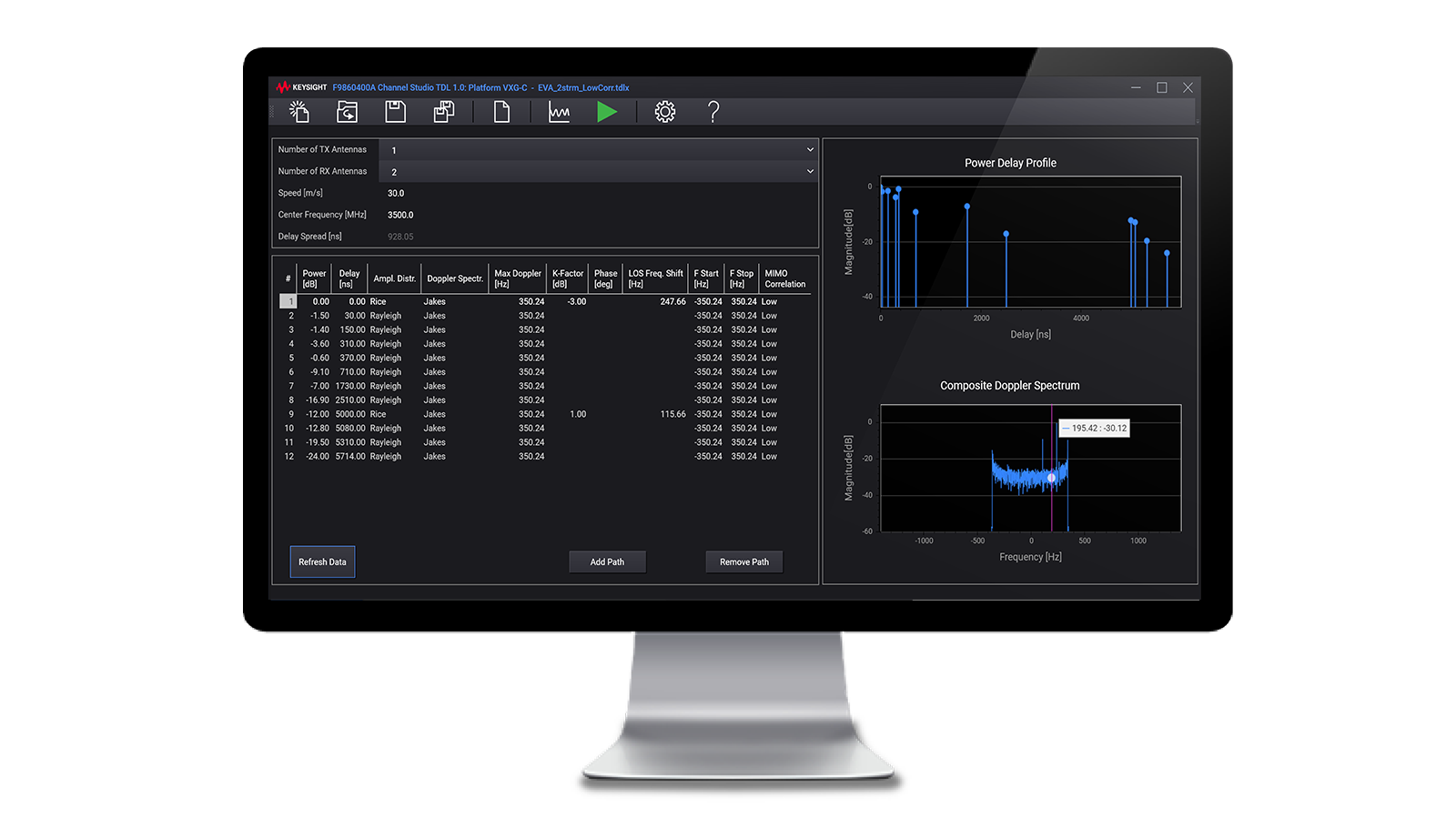Select row number 1 in the paths table
Image resolution: width=1456 pixels, height=819 pixels.
pyautogui.click(x=288, y=302)
